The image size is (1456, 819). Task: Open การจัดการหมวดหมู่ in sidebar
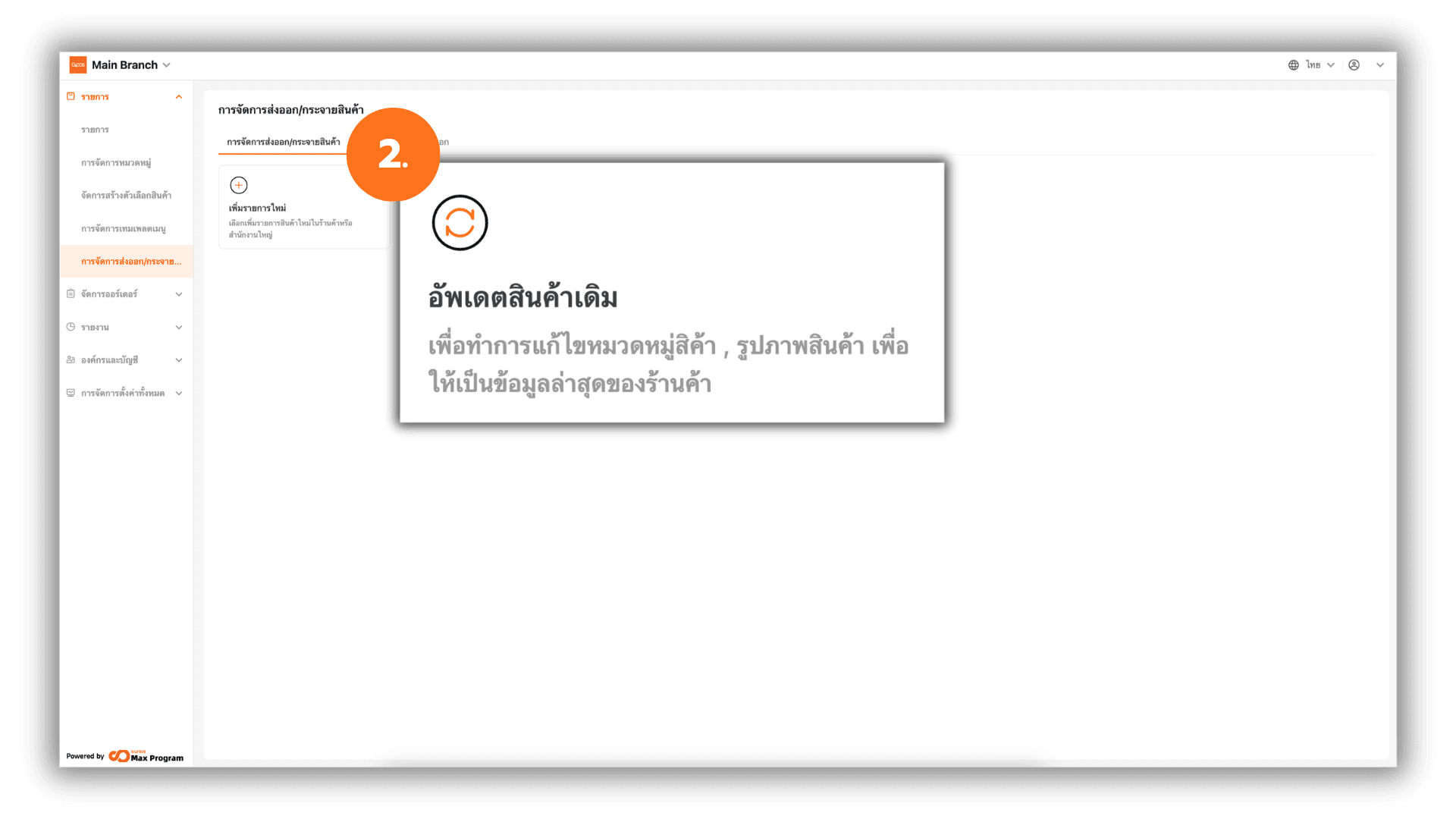[x=116, y=163]
